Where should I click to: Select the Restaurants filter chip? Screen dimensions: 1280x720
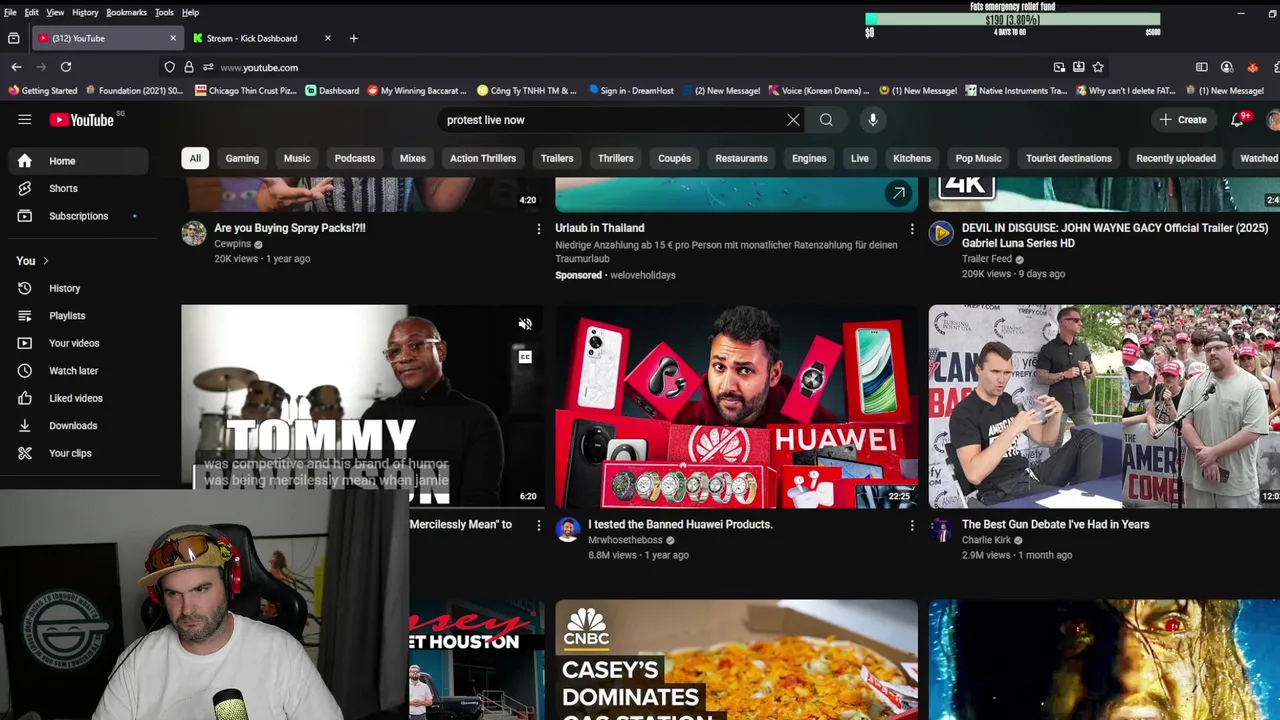(741, 158)
